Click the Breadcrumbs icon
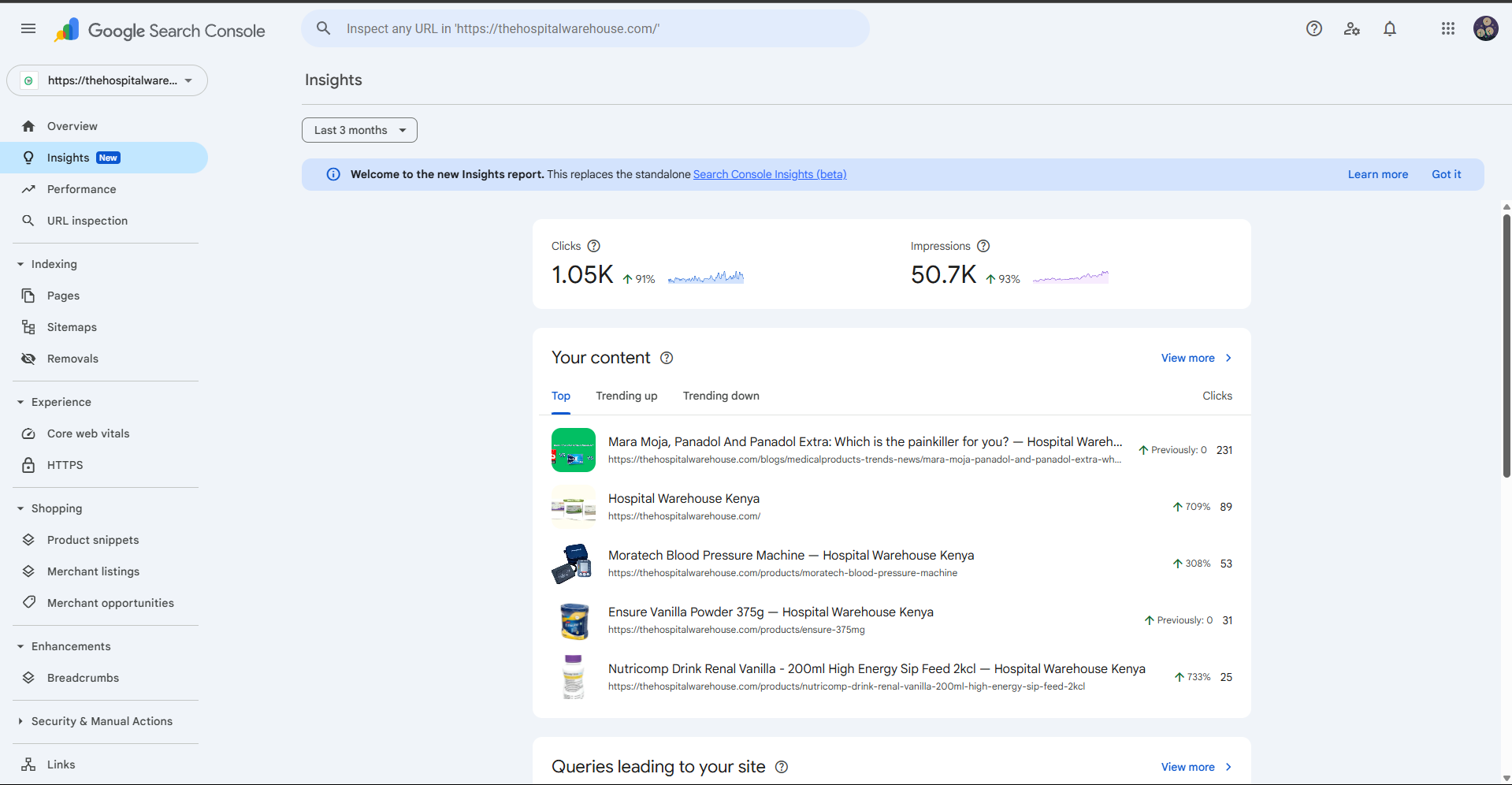The width and height of the screenshot is (1512, 785). 28,678
